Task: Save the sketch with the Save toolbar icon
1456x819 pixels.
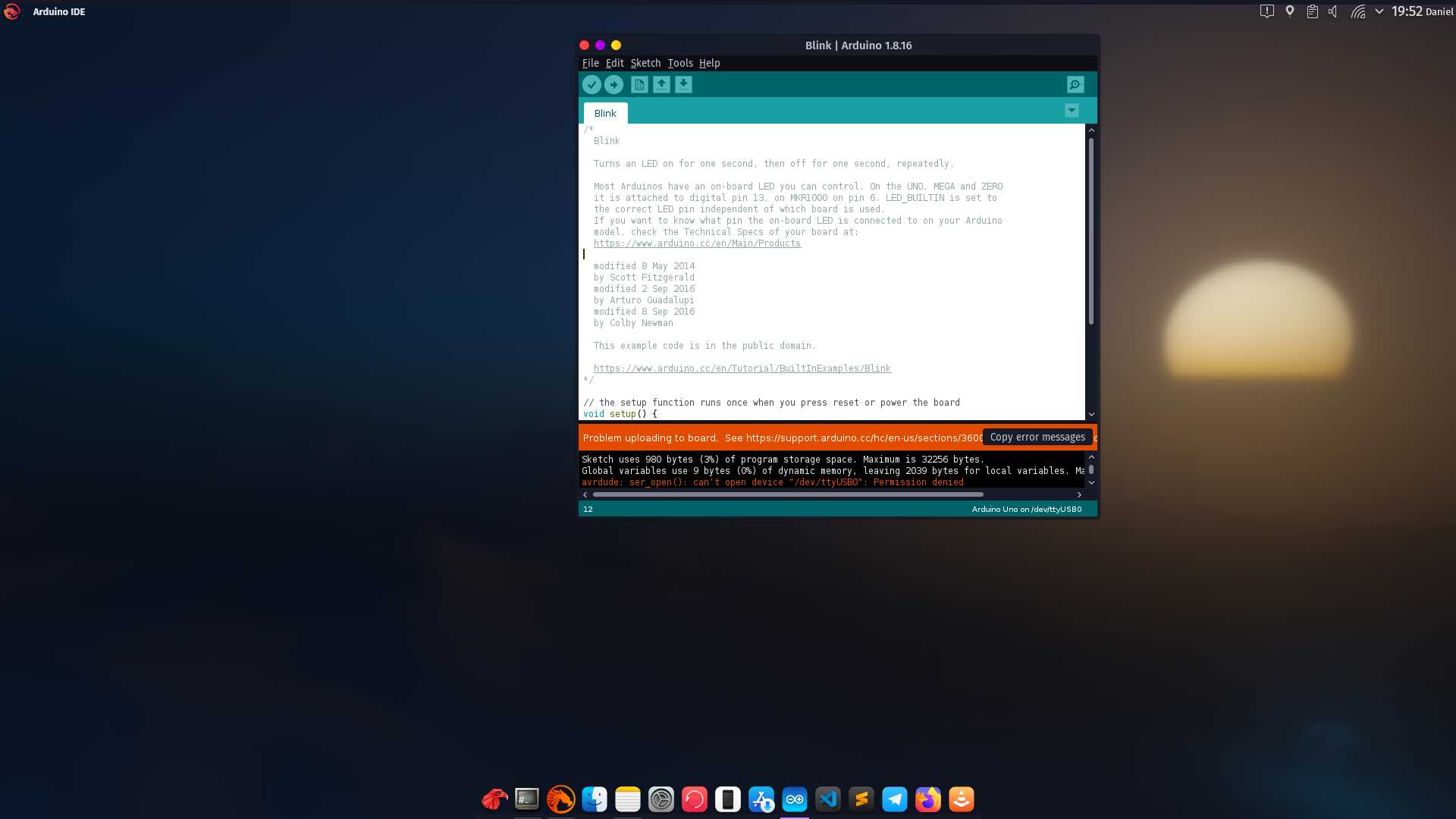Action: pos(684,84)
